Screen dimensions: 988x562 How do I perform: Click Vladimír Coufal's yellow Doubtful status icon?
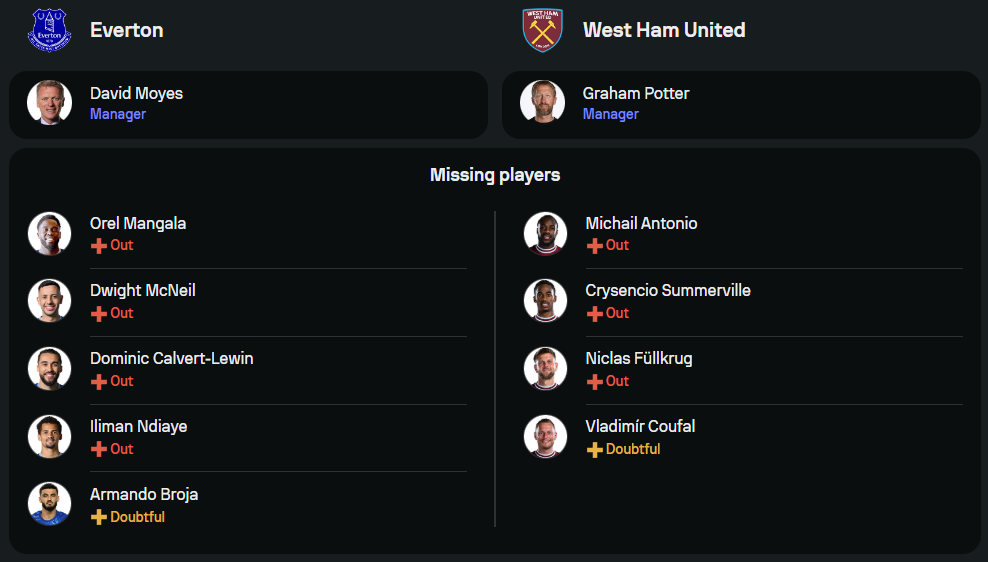tap(594, 449)
